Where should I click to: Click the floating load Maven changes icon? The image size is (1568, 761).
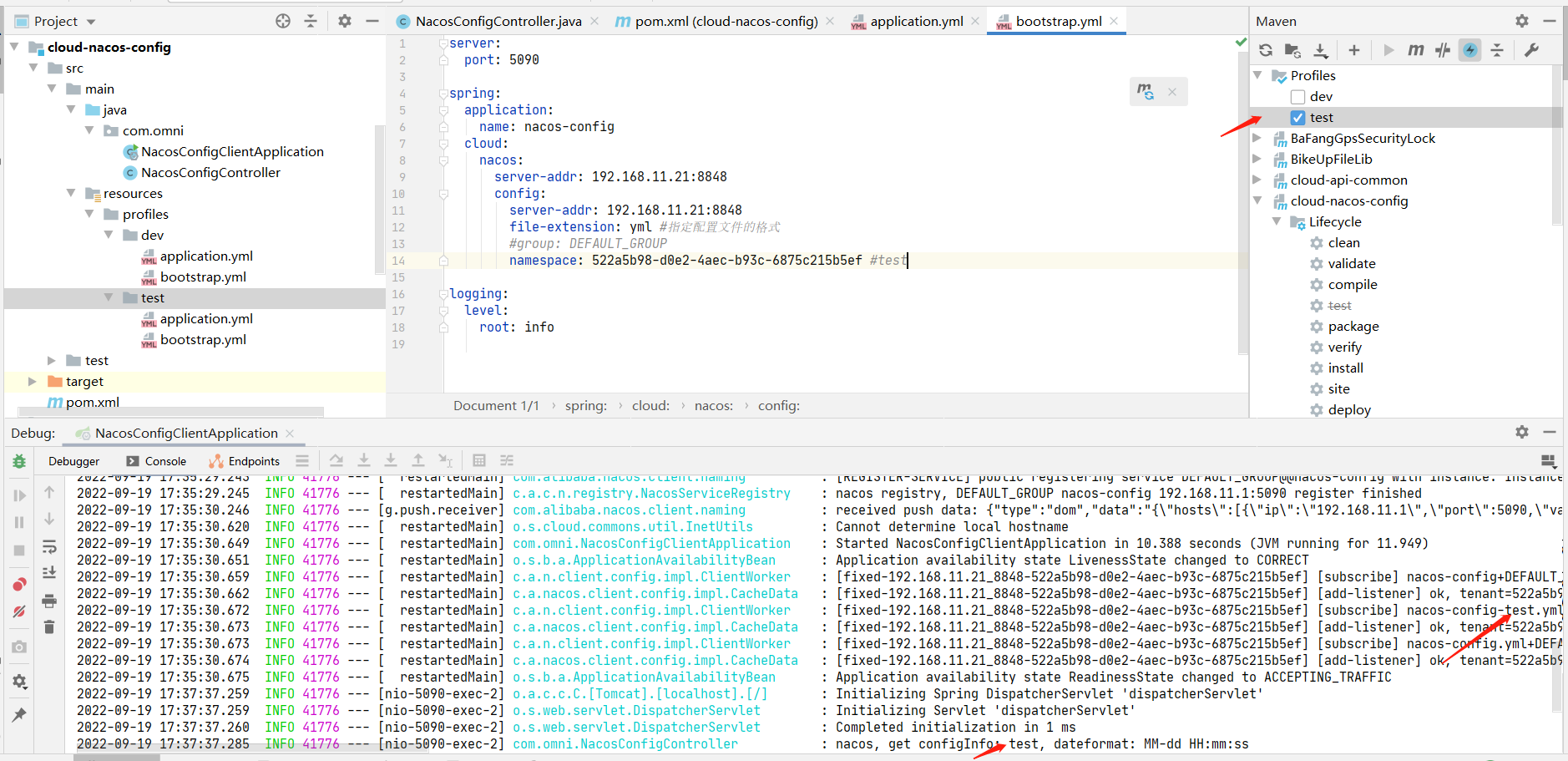[x=1146, y=91]
